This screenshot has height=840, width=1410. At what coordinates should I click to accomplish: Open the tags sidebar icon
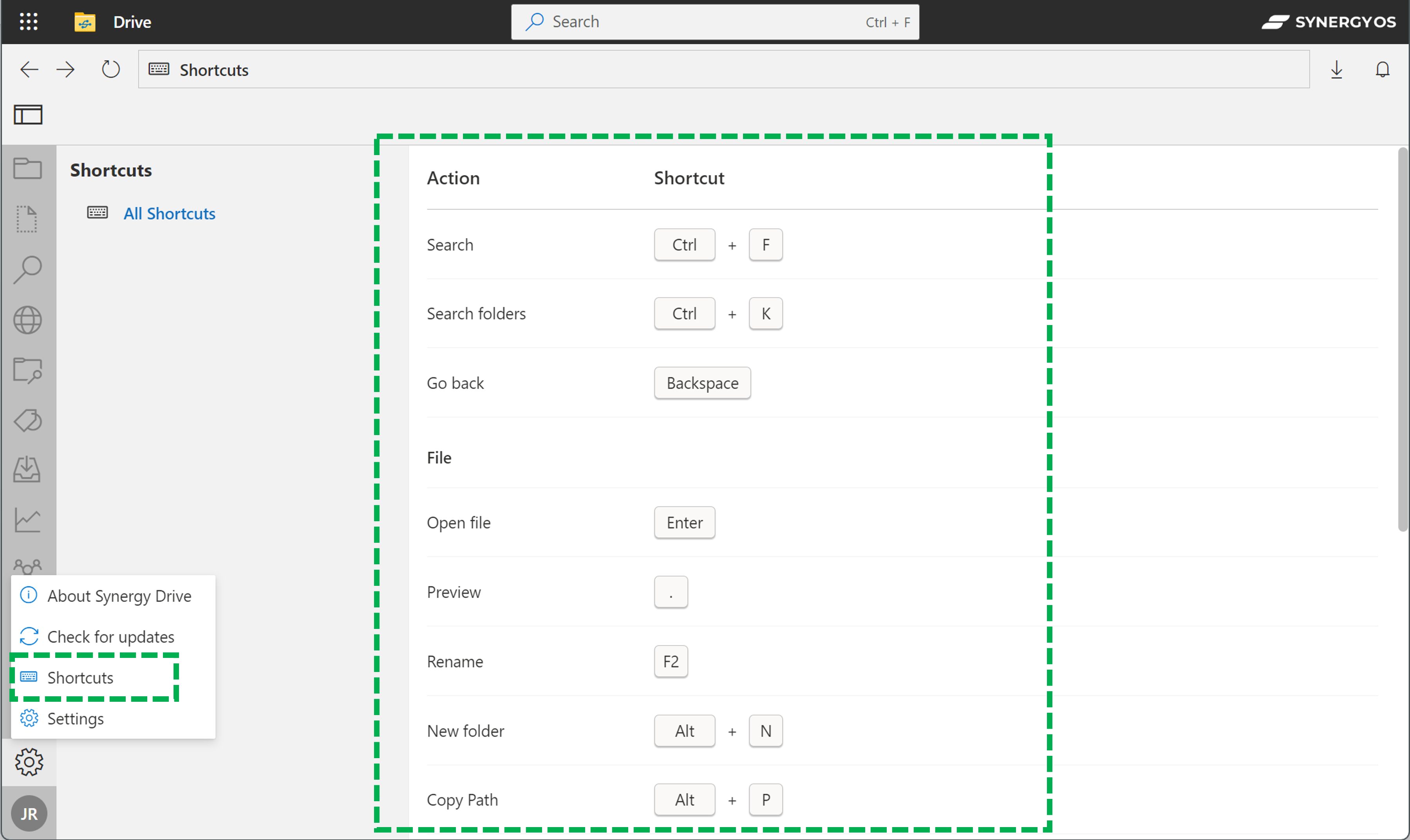tap(27, 421)
